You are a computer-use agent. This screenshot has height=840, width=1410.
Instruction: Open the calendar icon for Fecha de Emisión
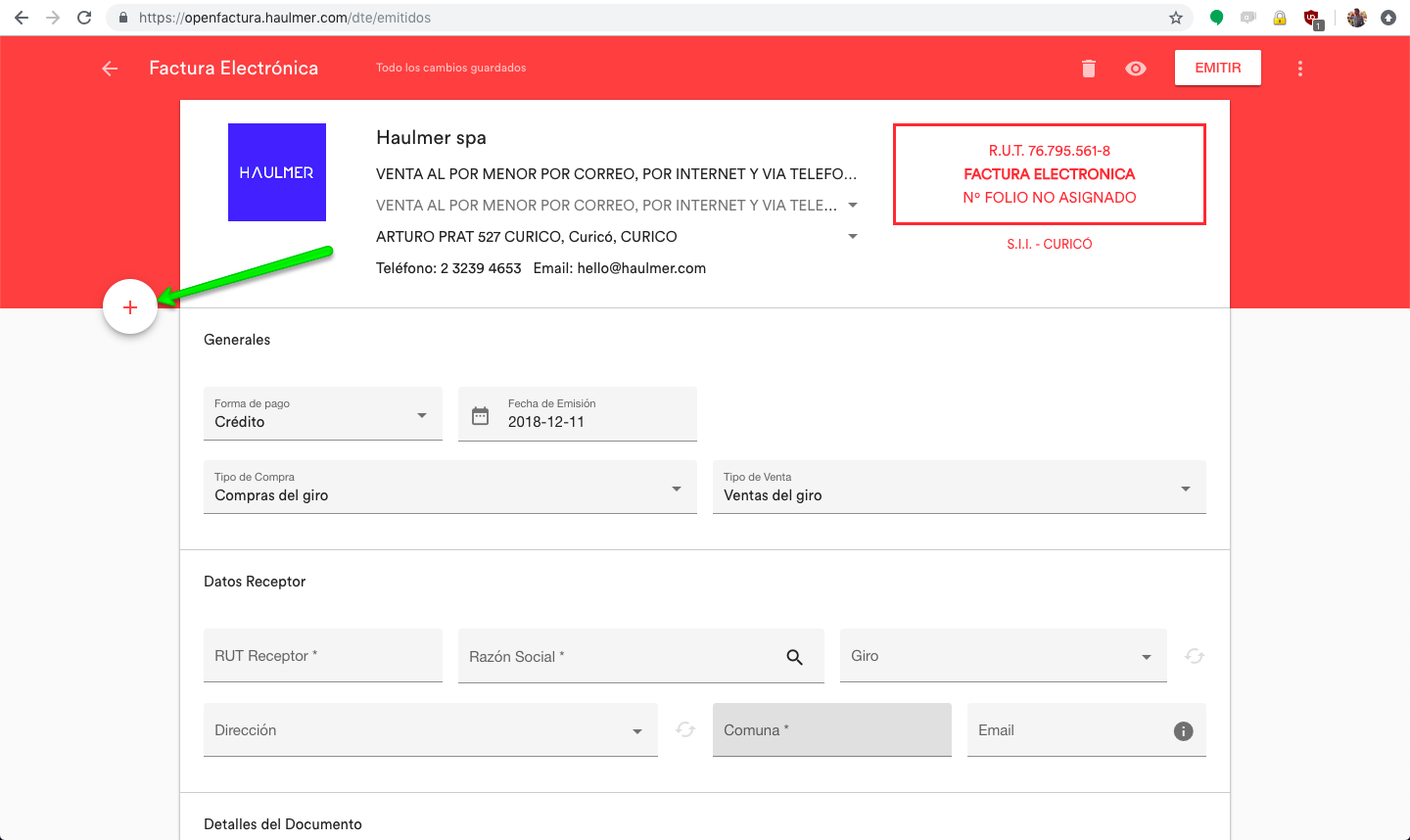click(481, 415)
